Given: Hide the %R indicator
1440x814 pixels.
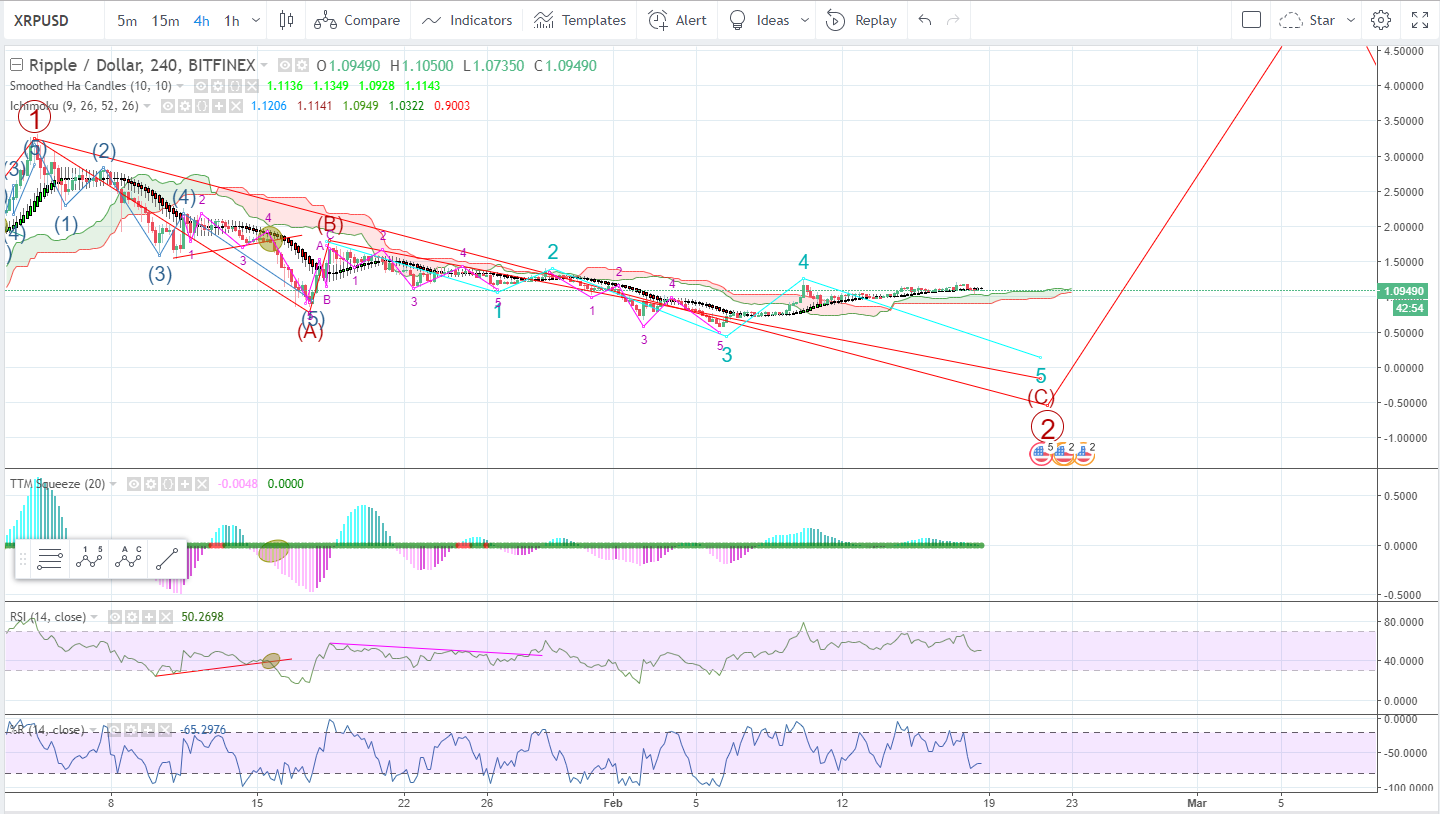Looking at the screenshot, I should click(114, 730).
